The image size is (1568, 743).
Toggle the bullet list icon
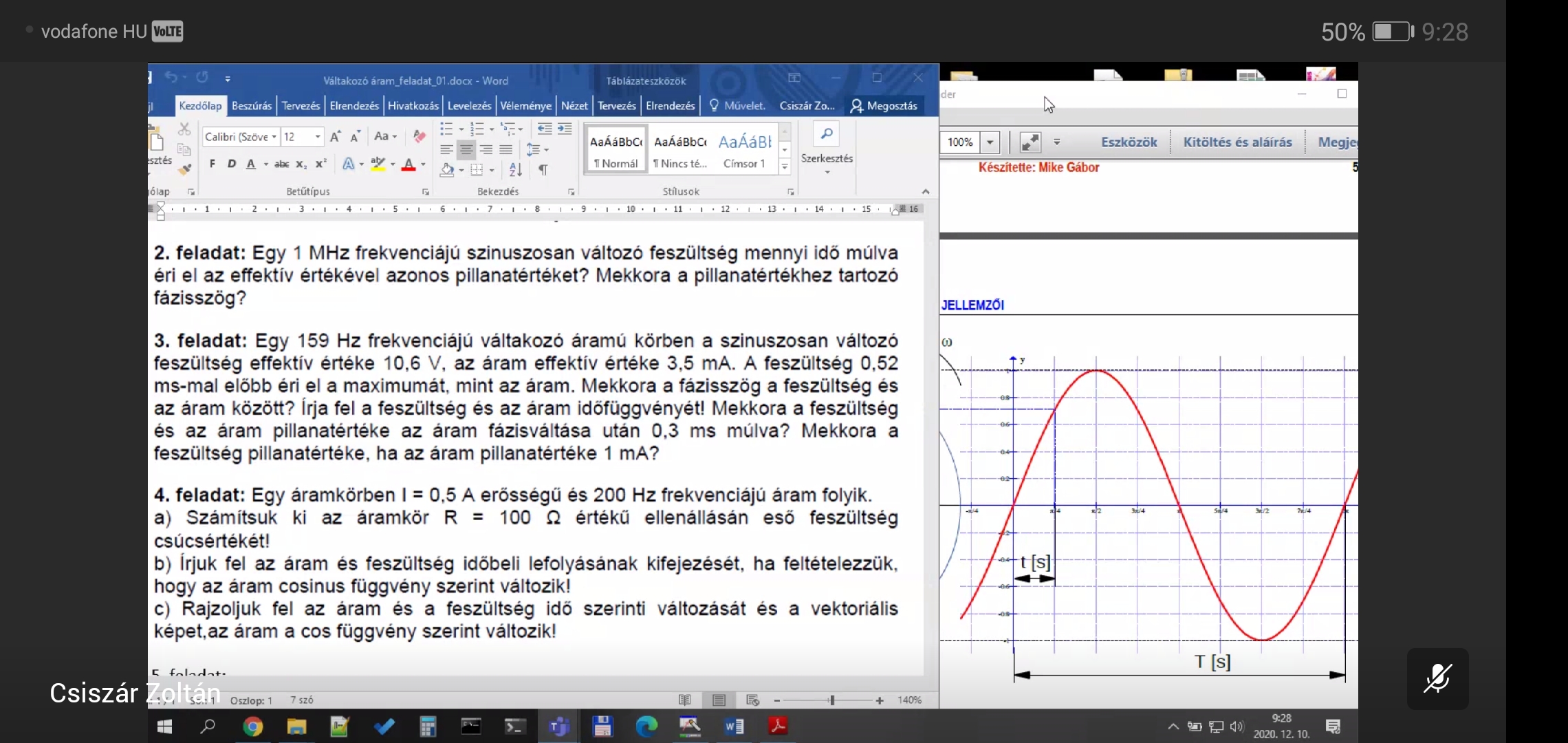[x=446, y=129]
